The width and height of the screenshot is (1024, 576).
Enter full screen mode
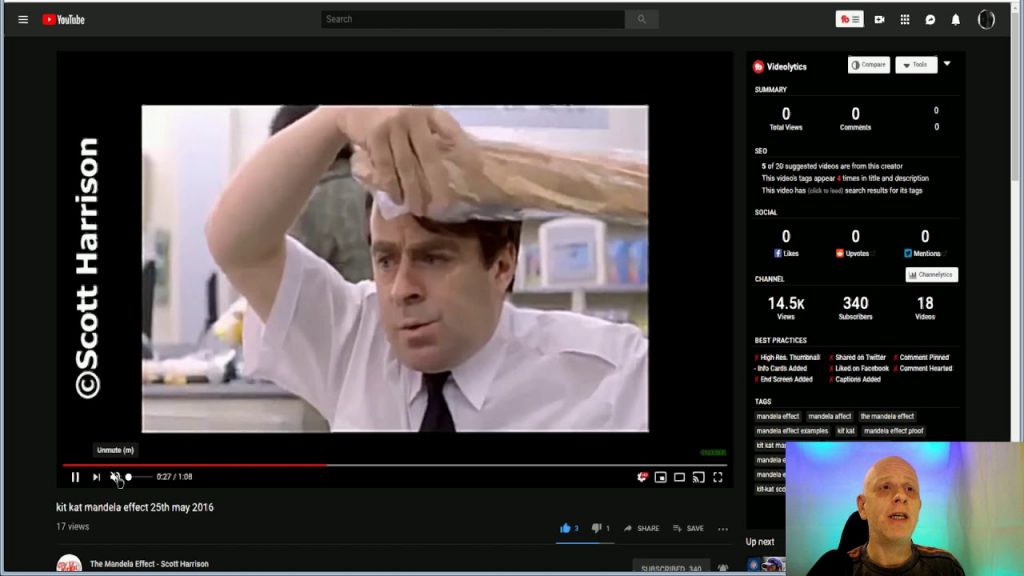718,477
